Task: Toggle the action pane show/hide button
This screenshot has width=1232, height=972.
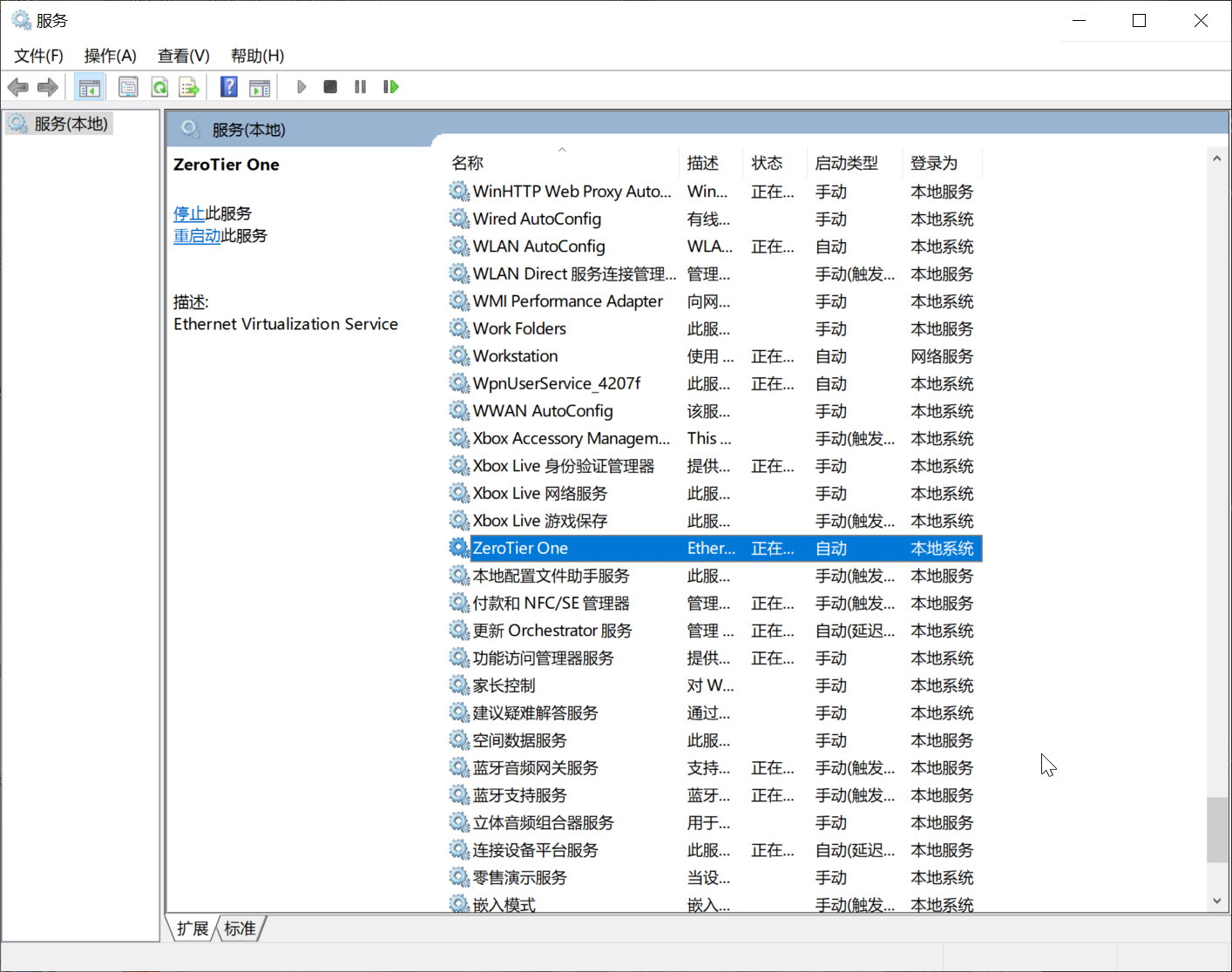Action: pos(260,87)
